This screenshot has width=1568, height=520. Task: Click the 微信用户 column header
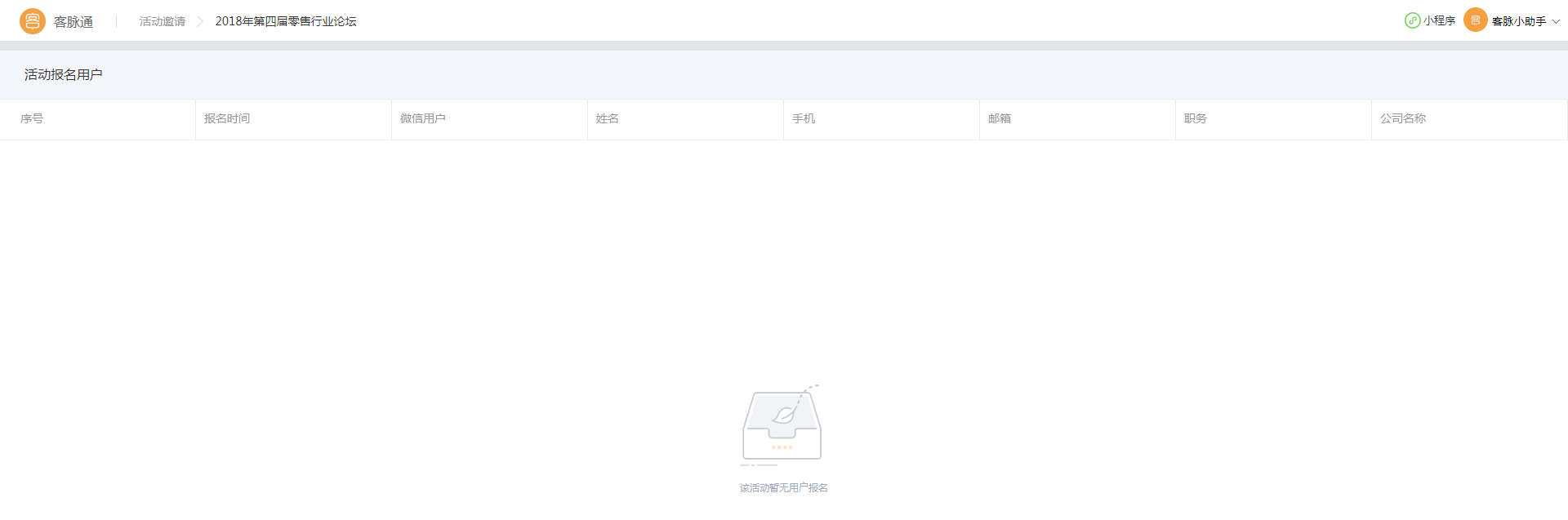[x=423, y=119]
